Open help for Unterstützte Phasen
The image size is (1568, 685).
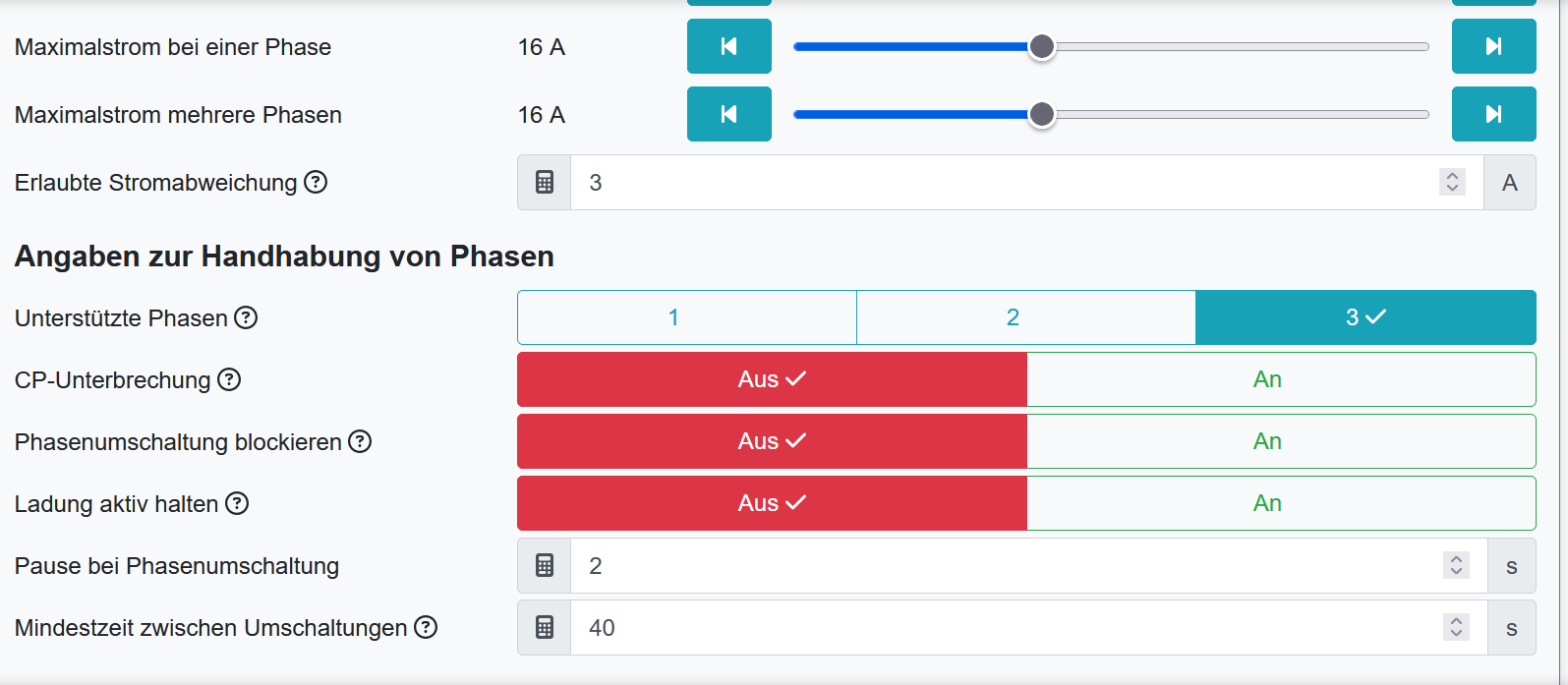tap(246, 317)
